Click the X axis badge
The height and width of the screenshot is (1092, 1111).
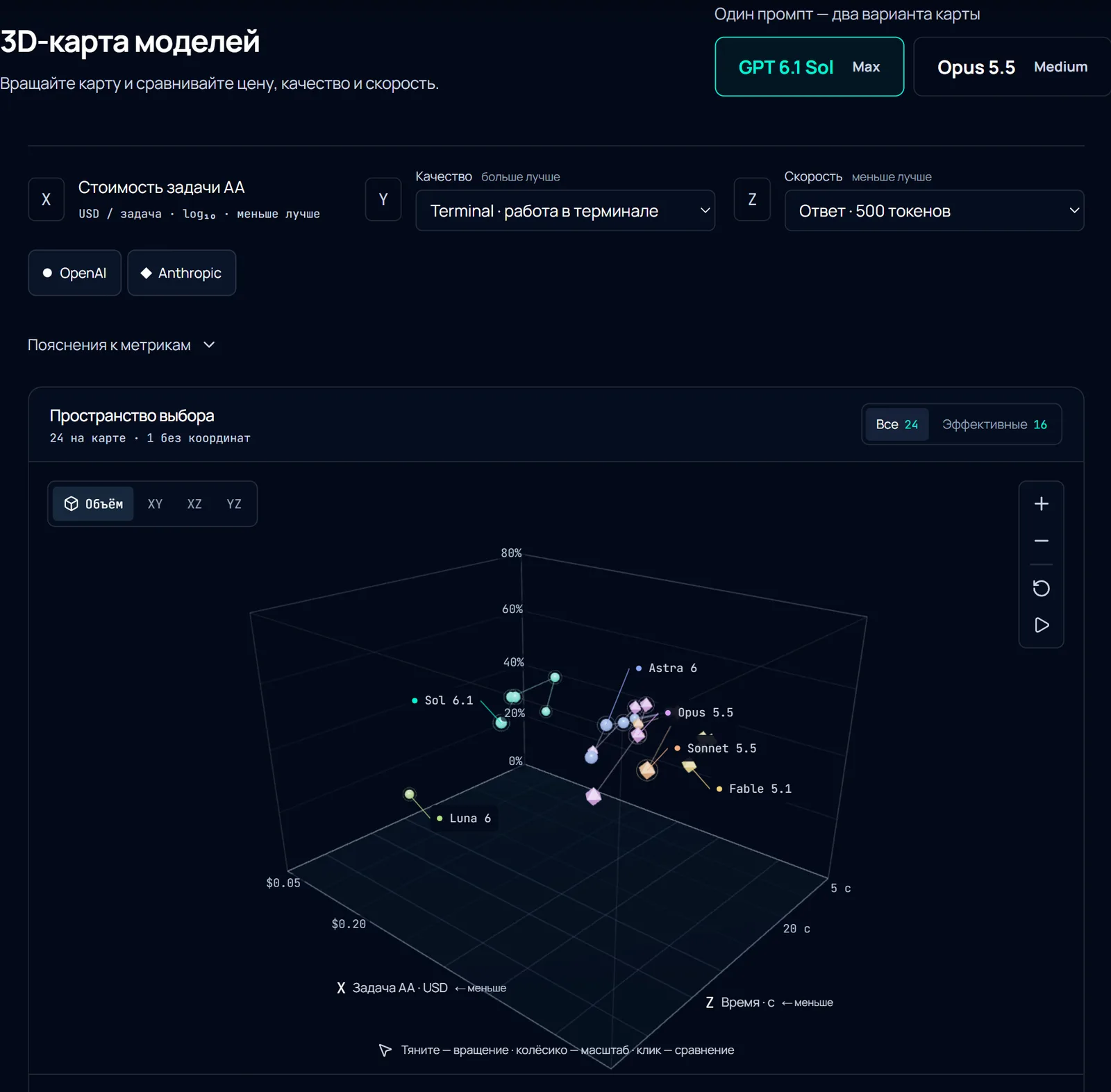pos(47,199)
